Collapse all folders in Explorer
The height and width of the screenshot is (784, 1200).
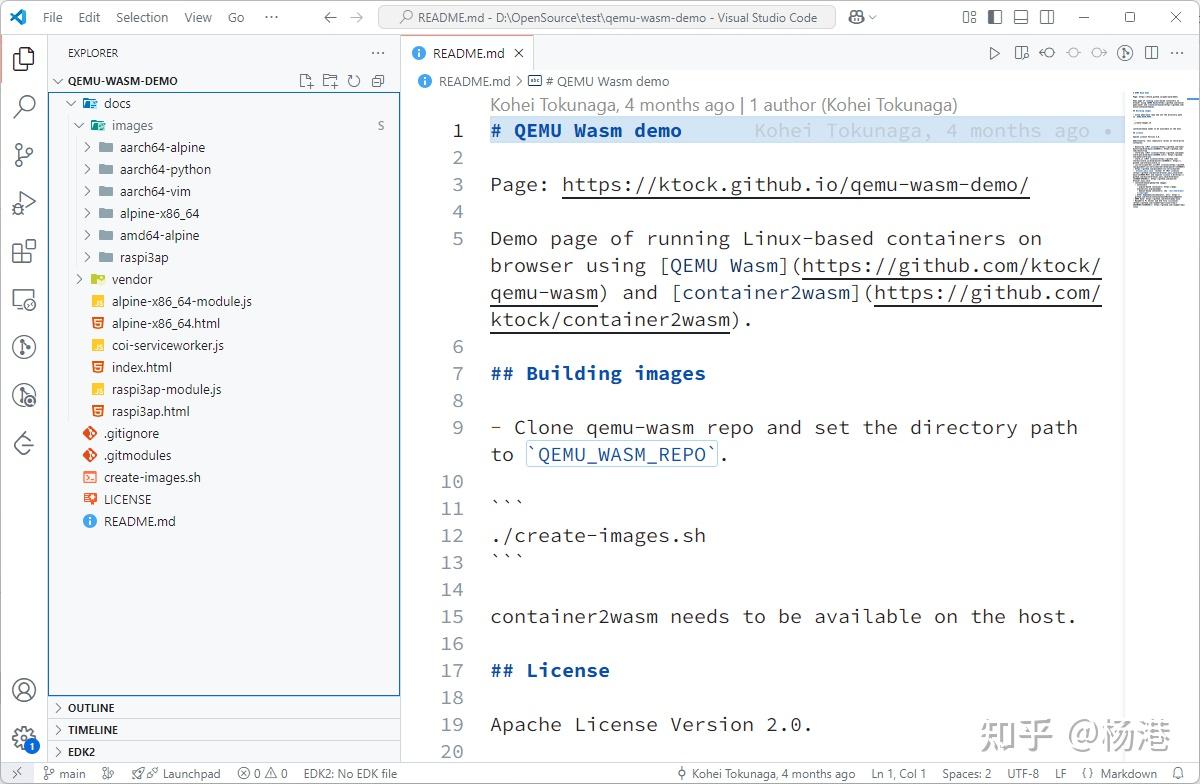tap(377, 81)
